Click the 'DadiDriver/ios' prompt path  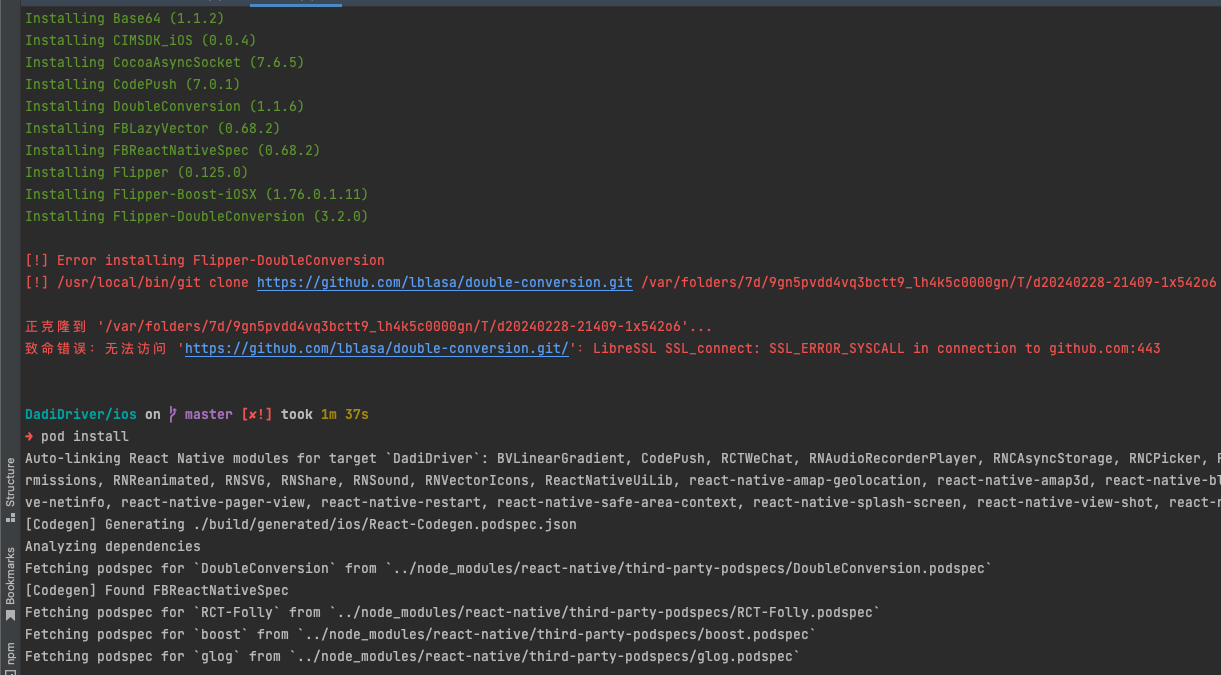[x=81, y=414]
